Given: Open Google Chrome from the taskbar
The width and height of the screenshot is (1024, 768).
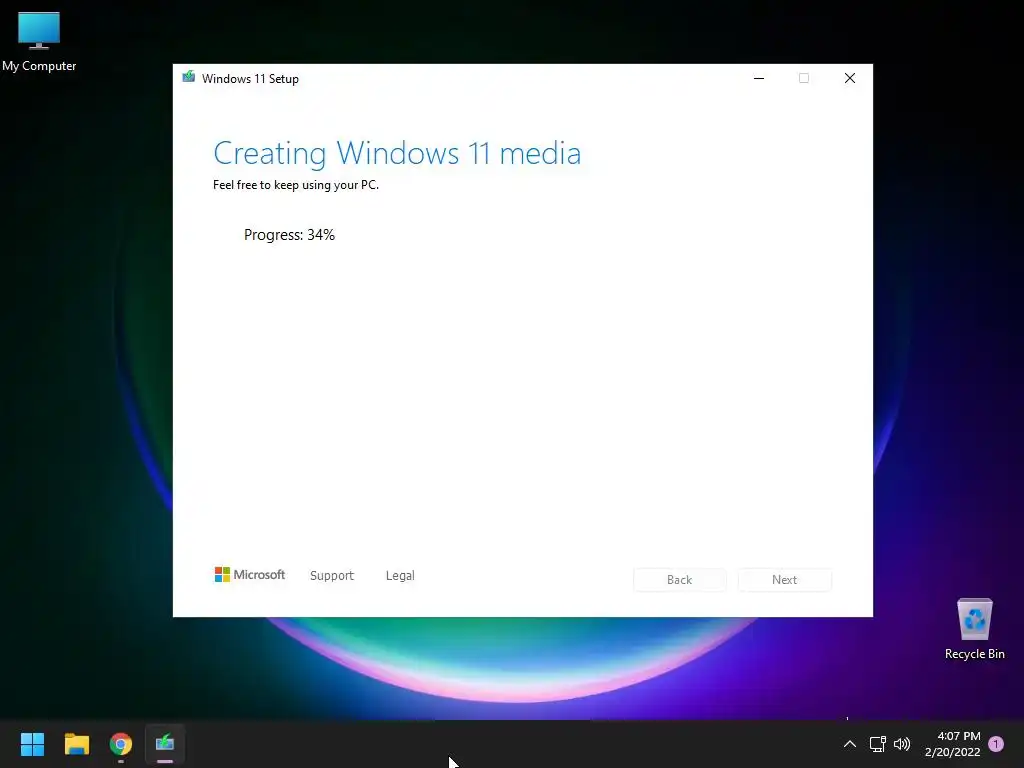Looking at the screenshot, I should [x=121, y=744].
